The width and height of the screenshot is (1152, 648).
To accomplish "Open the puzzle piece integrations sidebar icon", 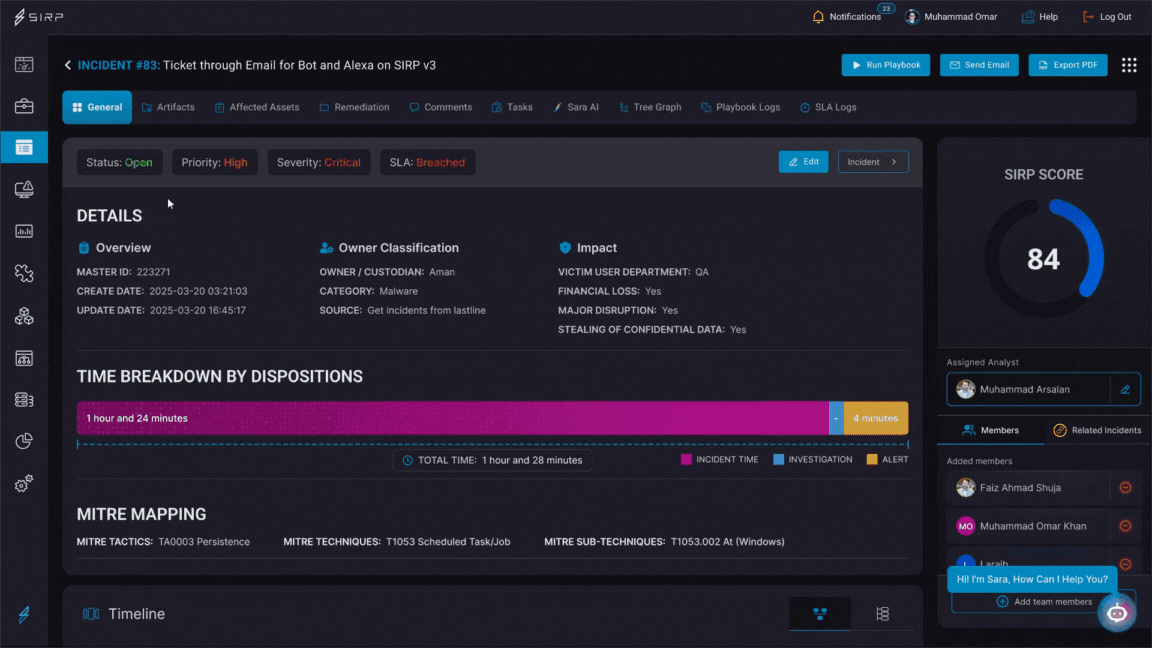I will tap(24, 273).
